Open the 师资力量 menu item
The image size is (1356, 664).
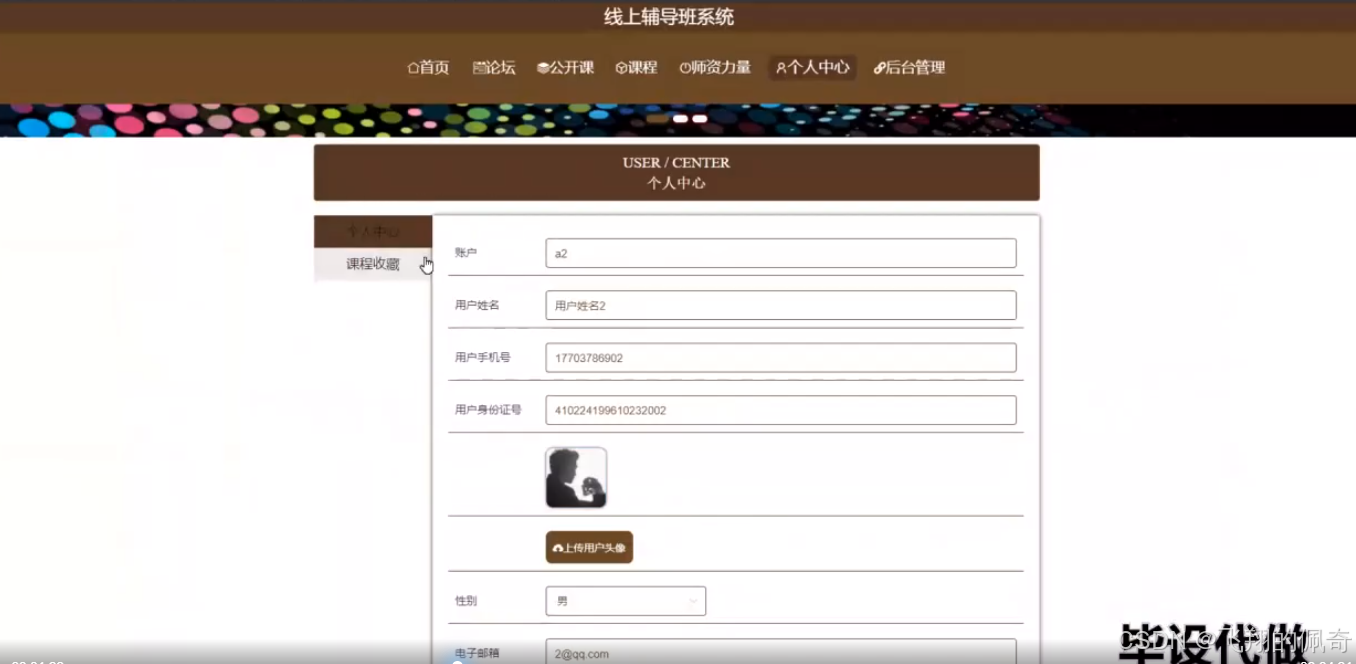coord(715,68)
